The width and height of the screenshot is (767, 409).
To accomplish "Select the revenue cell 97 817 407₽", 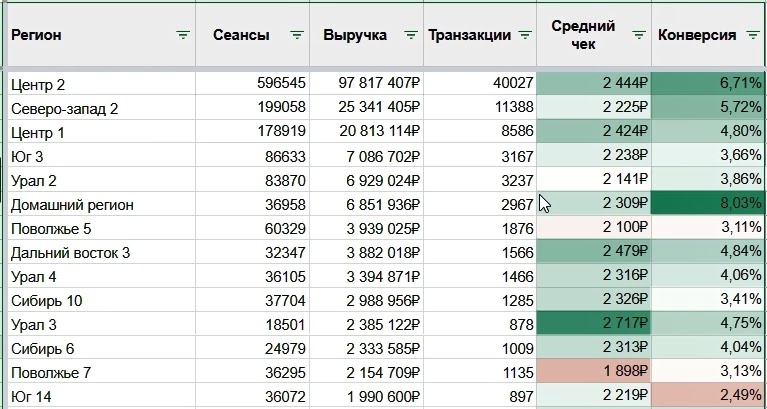I will (366, 84).
